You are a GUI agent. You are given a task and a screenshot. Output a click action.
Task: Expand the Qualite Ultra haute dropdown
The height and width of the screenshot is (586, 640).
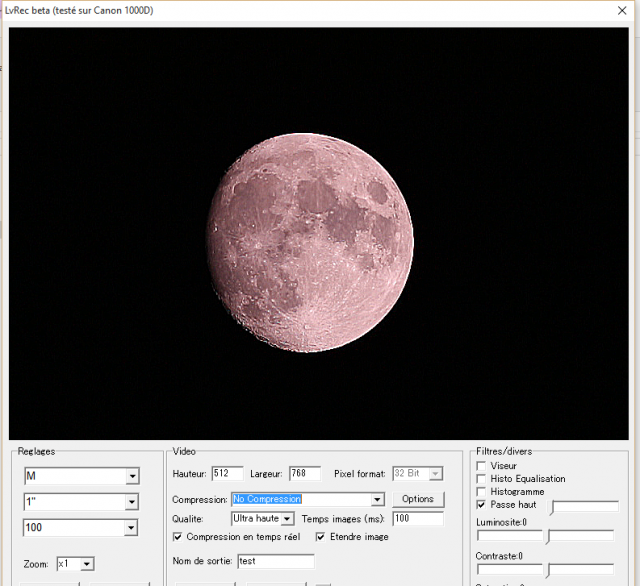click(287, 519)
